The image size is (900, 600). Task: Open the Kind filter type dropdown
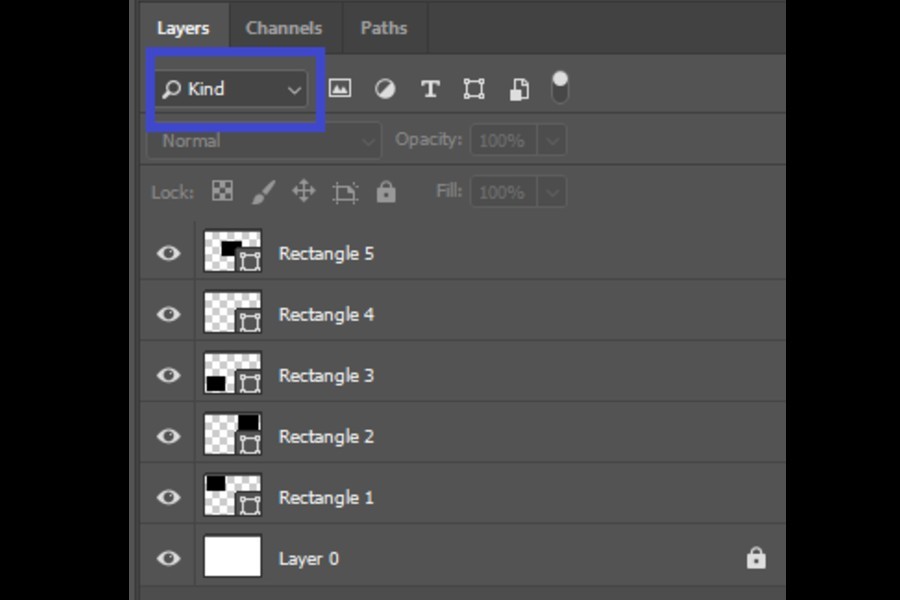pos(232,89)
